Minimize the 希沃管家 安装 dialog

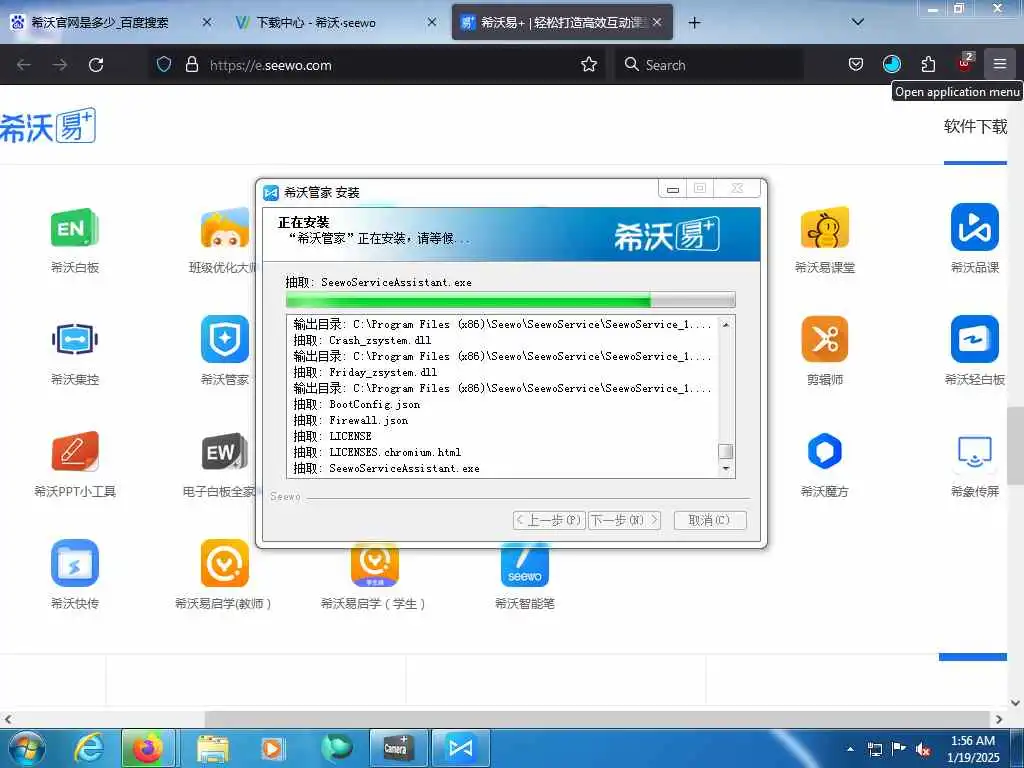click(673, 189)
